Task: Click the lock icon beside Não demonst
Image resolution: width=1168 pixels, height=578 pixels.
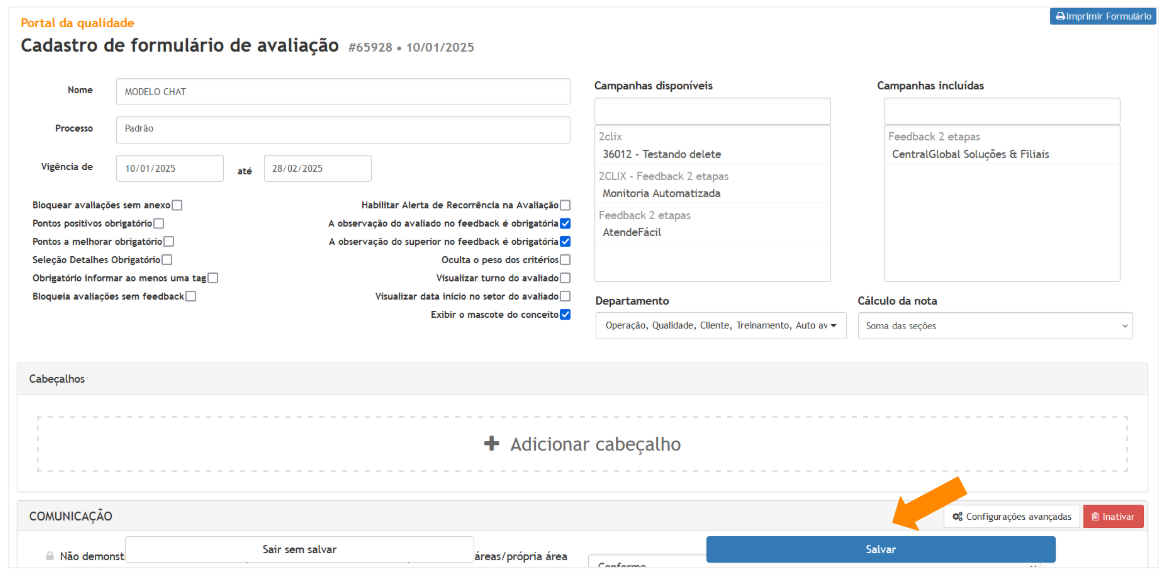Action: click(49, 556)
